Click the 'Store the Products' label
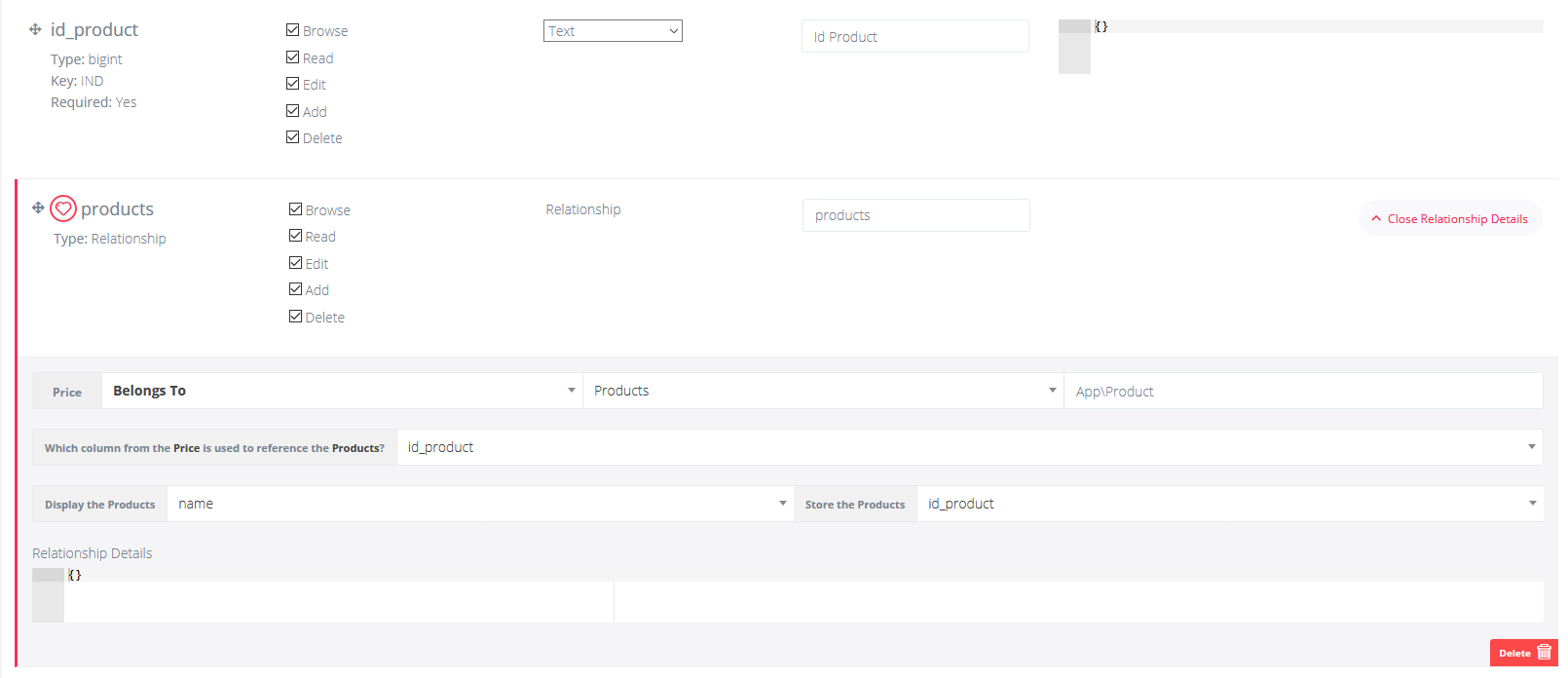Screen dimensions: 1568x678 [x=855, y=505]
